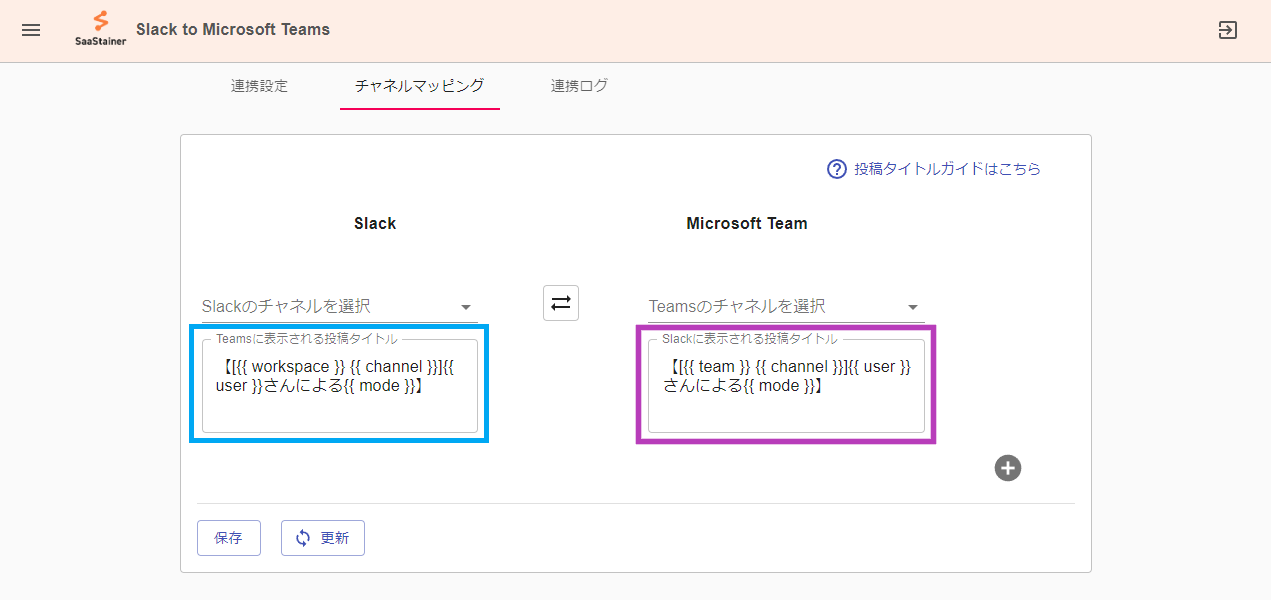The image size is (1271, 600).
Task: Open the hamburger navigation menu
Action: 31,30
